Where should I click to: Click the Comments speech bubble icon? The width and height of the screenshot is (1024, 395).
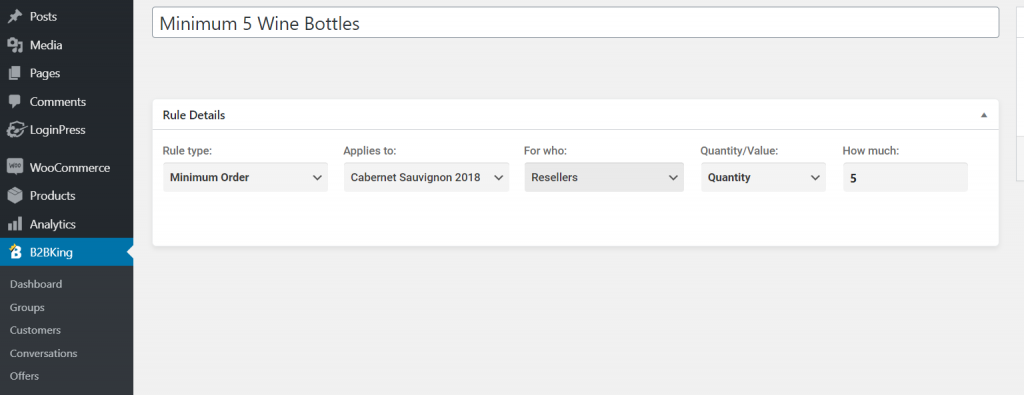[x=14, y=102]
